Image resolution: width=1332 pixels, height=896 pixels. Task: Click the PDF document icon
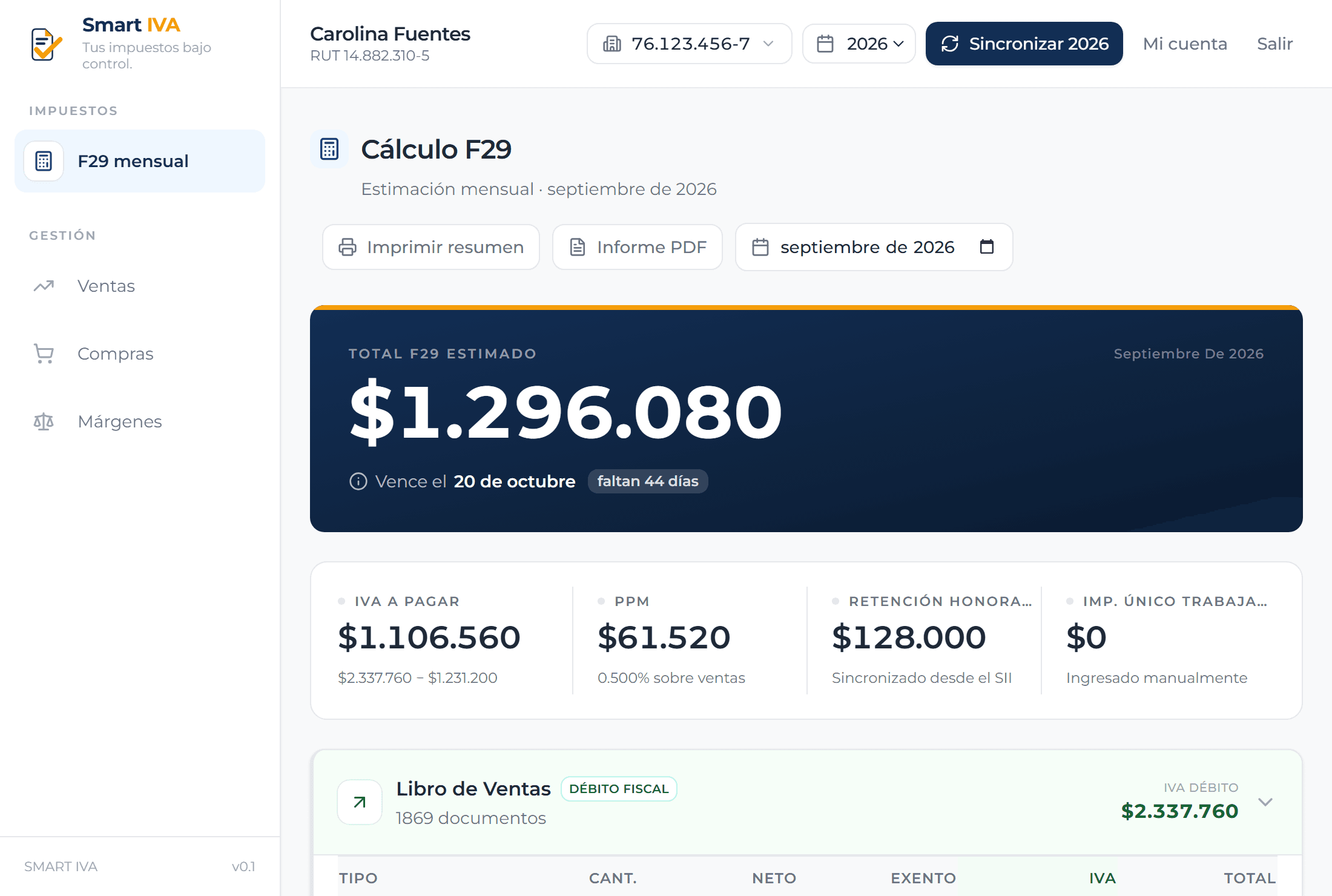click(x=578, y=247)
